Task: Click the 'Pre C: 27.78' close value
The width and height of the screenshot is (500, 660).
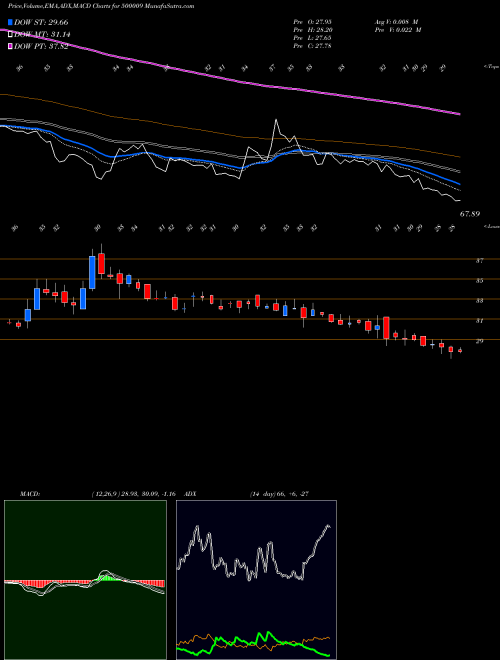Action: click(313, 46)
